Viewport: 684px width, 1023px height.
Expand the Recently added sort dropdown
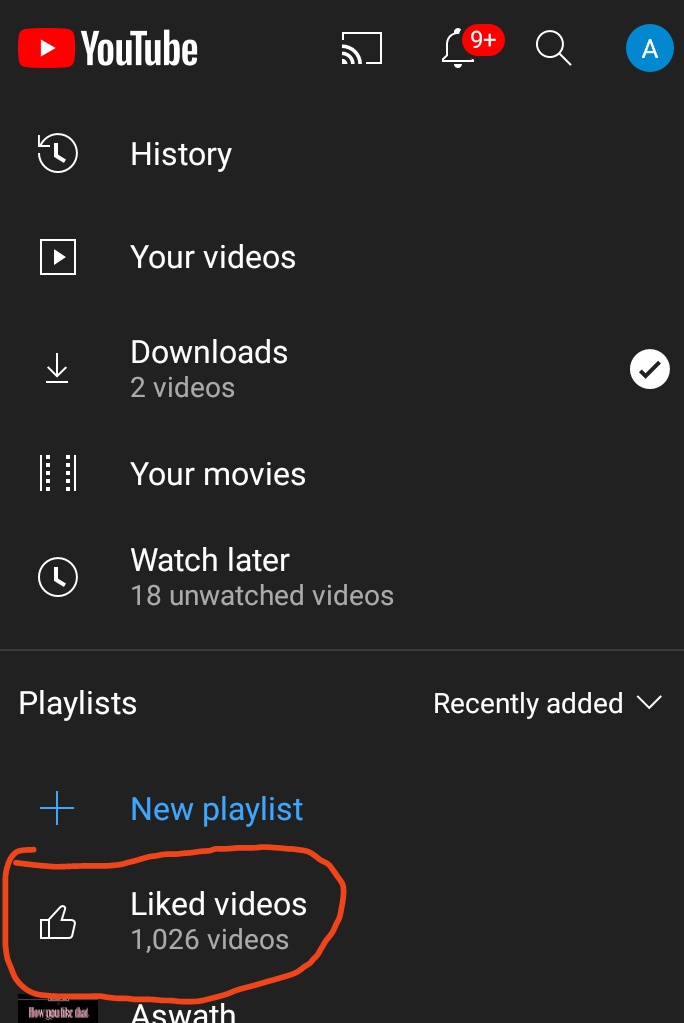pos(548,703)
